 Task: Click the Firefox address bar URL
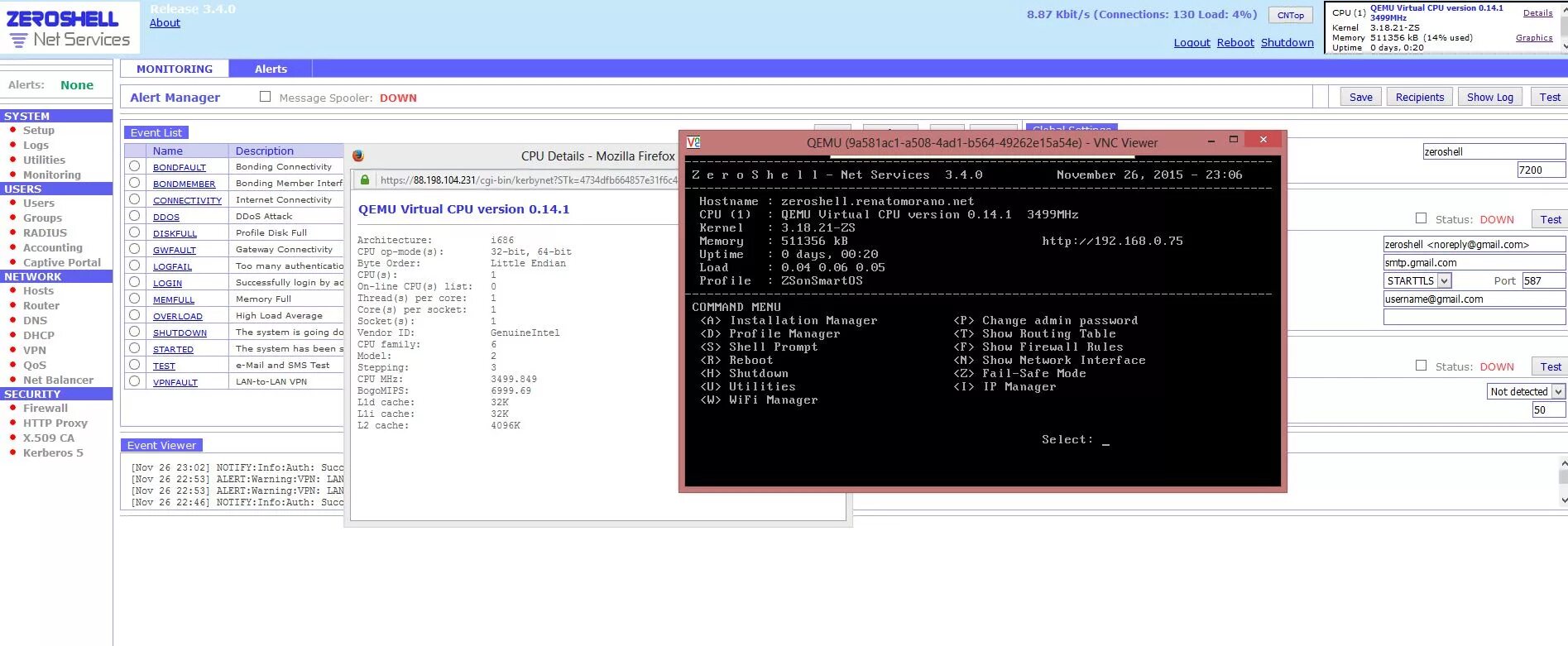click(528, 179)
